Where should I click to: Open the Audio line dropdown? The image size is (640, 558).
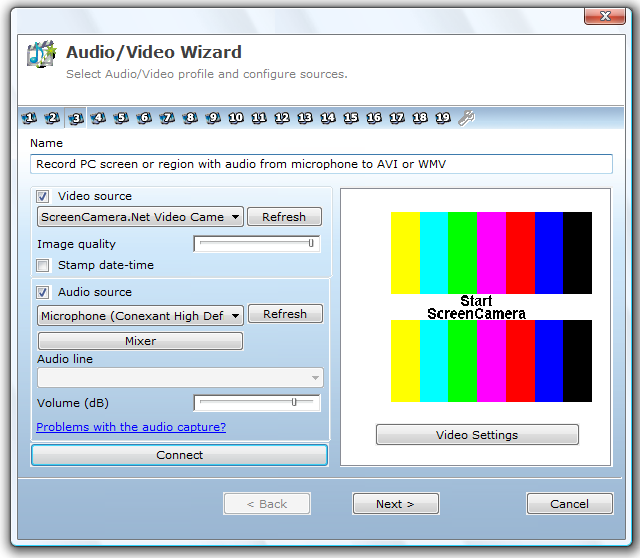(x=180, y=378)
